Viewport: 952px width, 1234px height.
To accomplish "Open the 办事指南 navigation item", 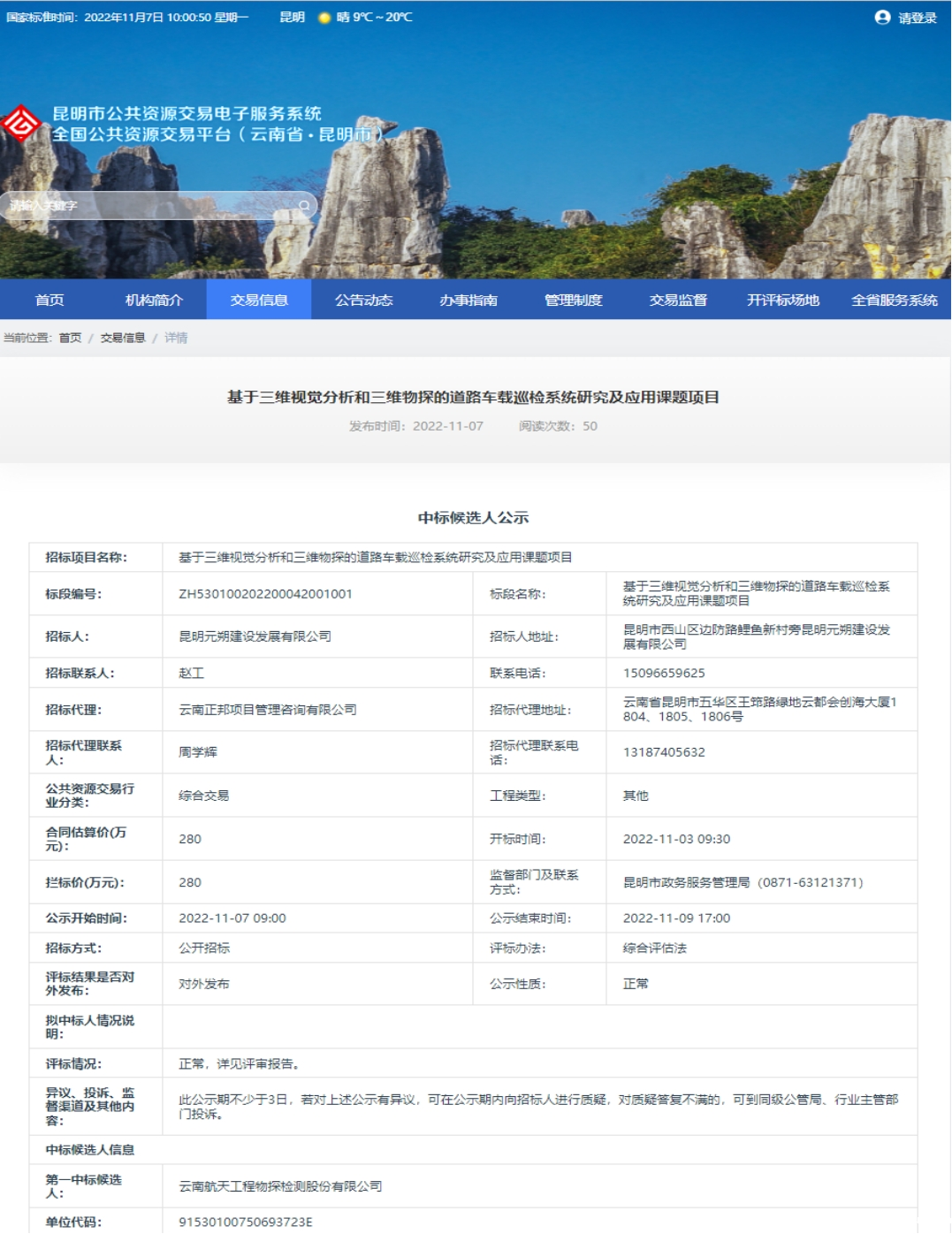I will tap(468, 300).
